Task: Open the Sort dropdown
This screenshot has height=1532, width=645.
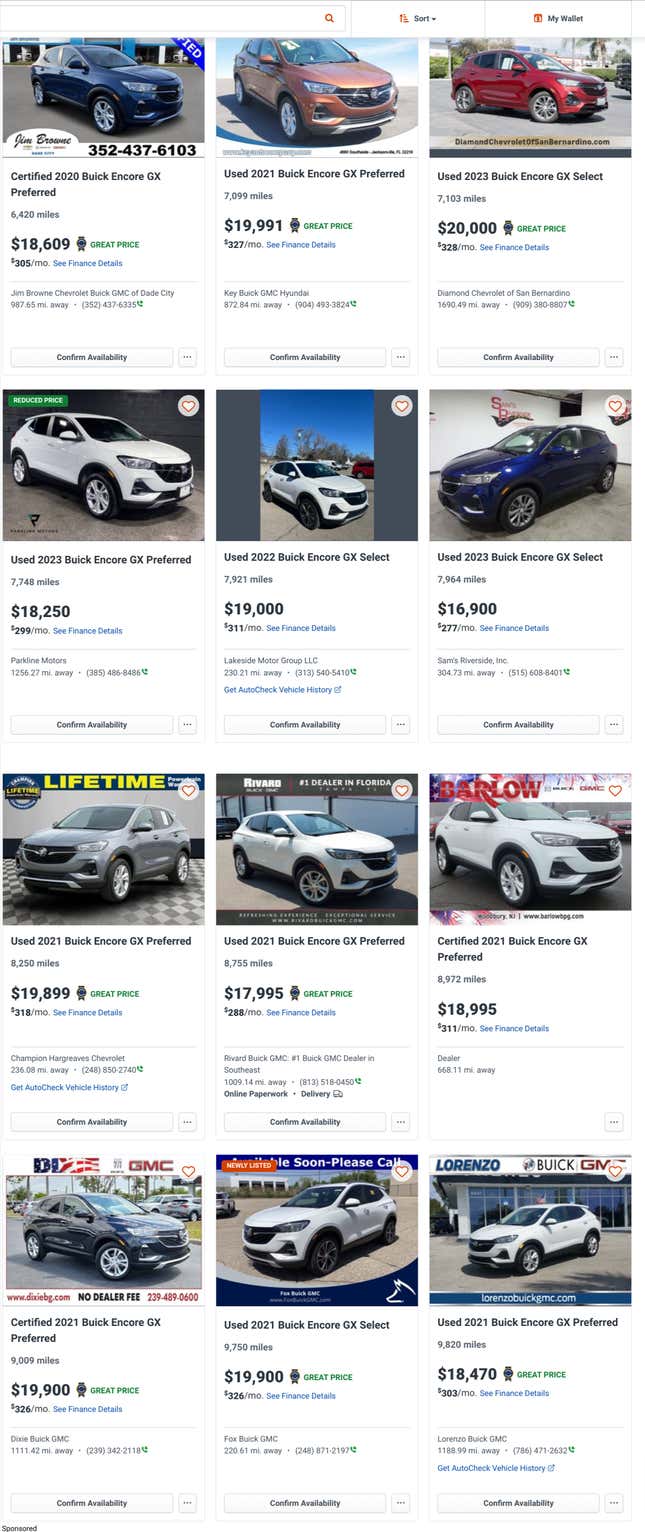Action: [x=417, y=18]
